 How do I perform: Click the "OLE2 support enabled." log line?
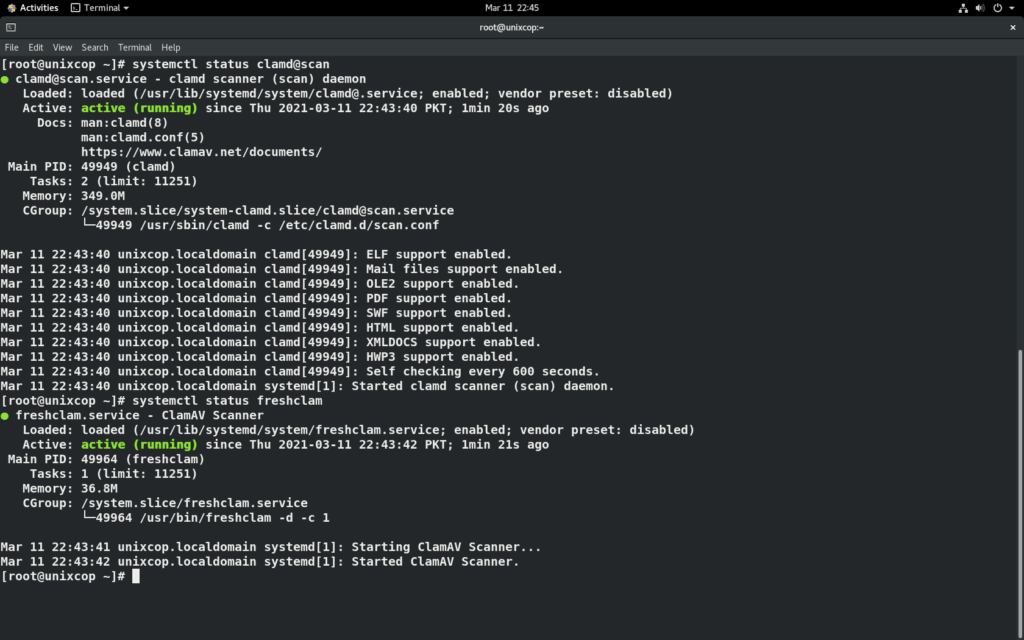[x=442, y=283]
